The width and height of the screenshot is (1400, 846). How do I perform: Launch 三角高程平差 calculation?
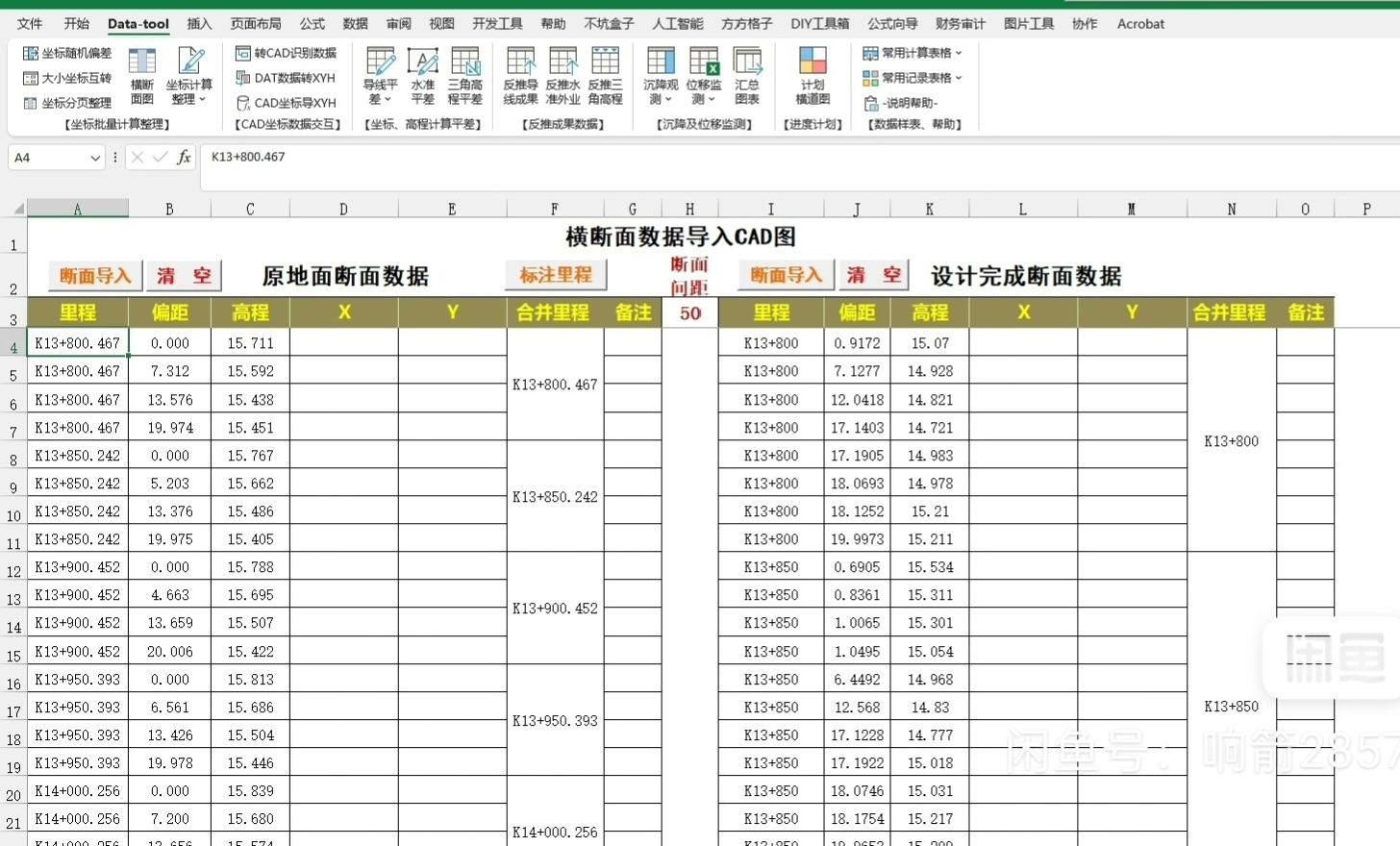click(465, 77)
